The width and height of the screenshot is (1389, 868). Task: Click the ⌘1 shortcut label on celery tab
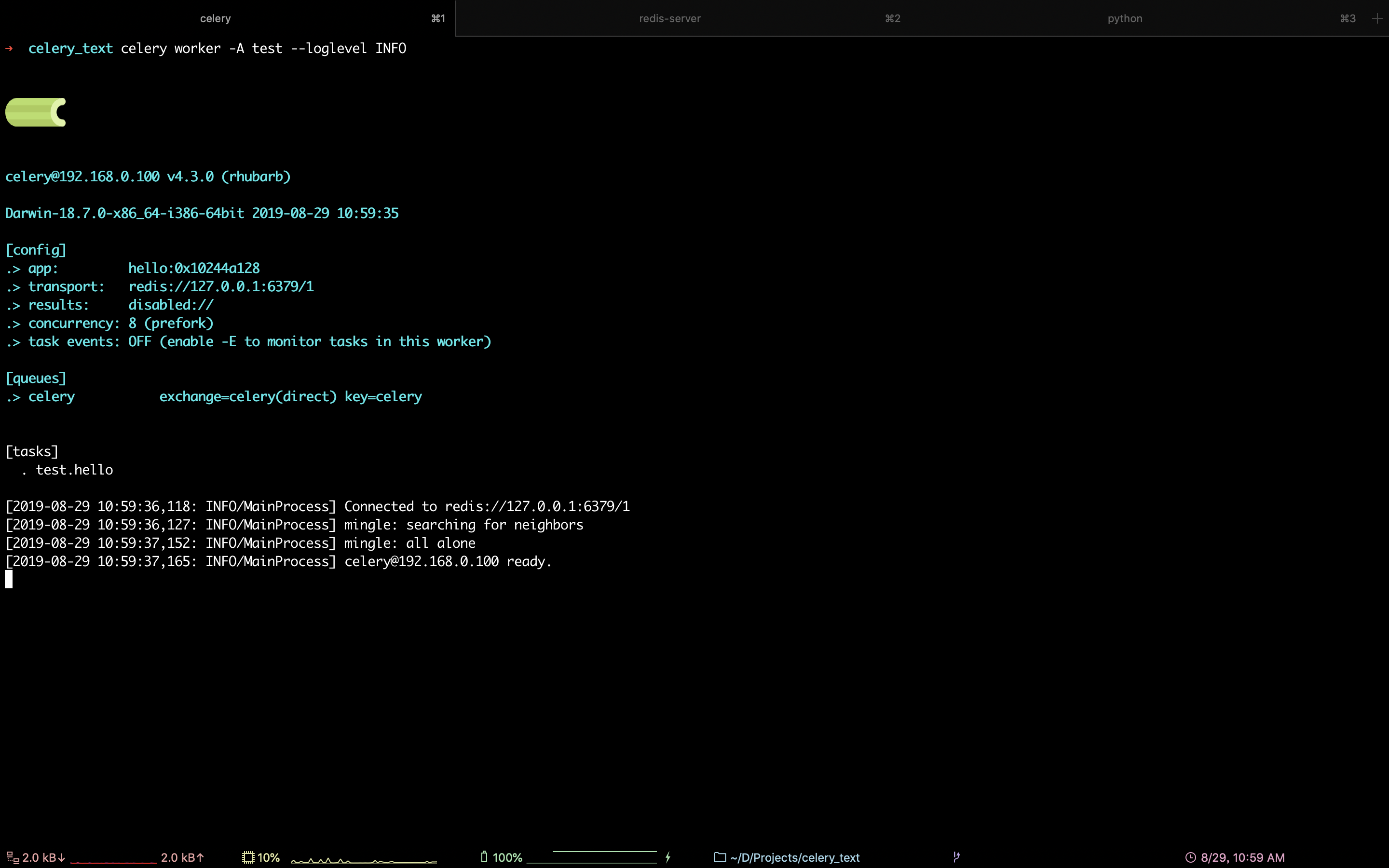point(438,18)
